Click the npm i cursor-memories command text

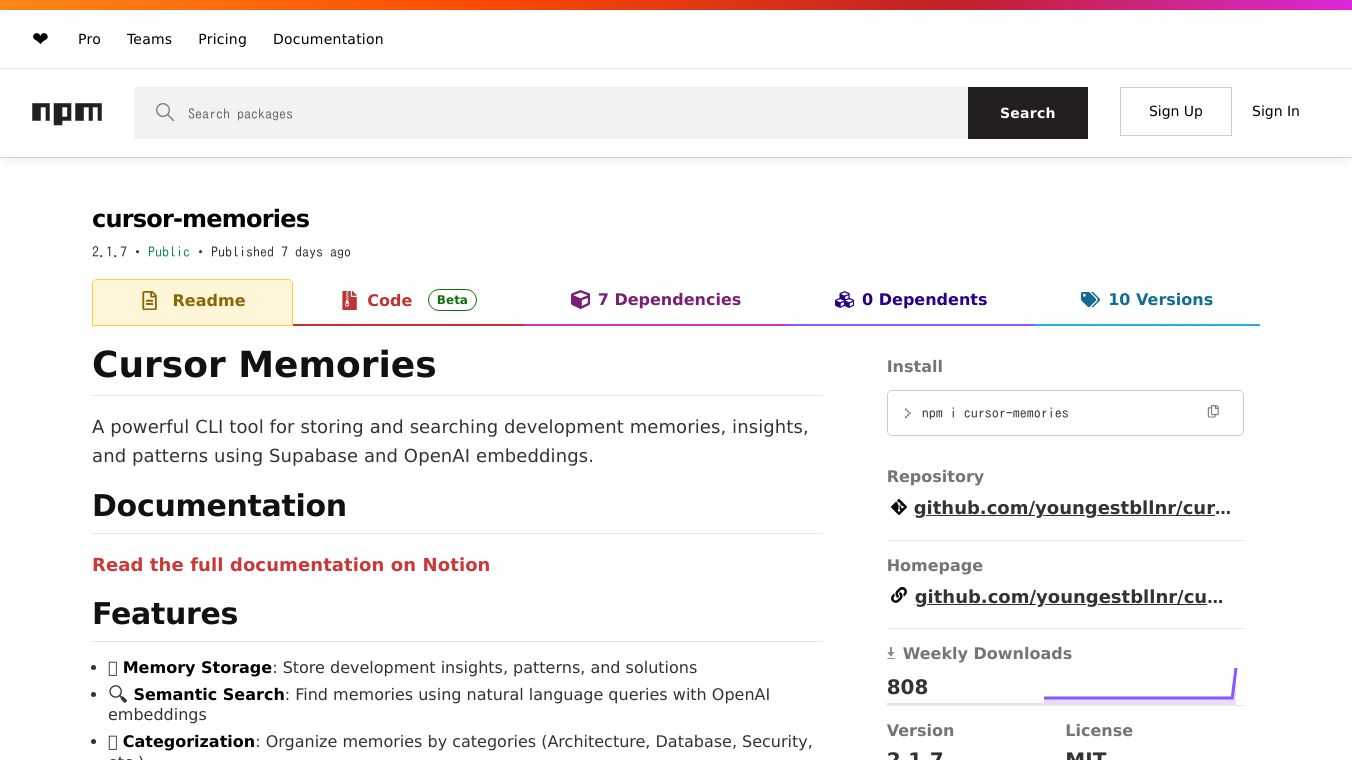click(x=995, y=413)
